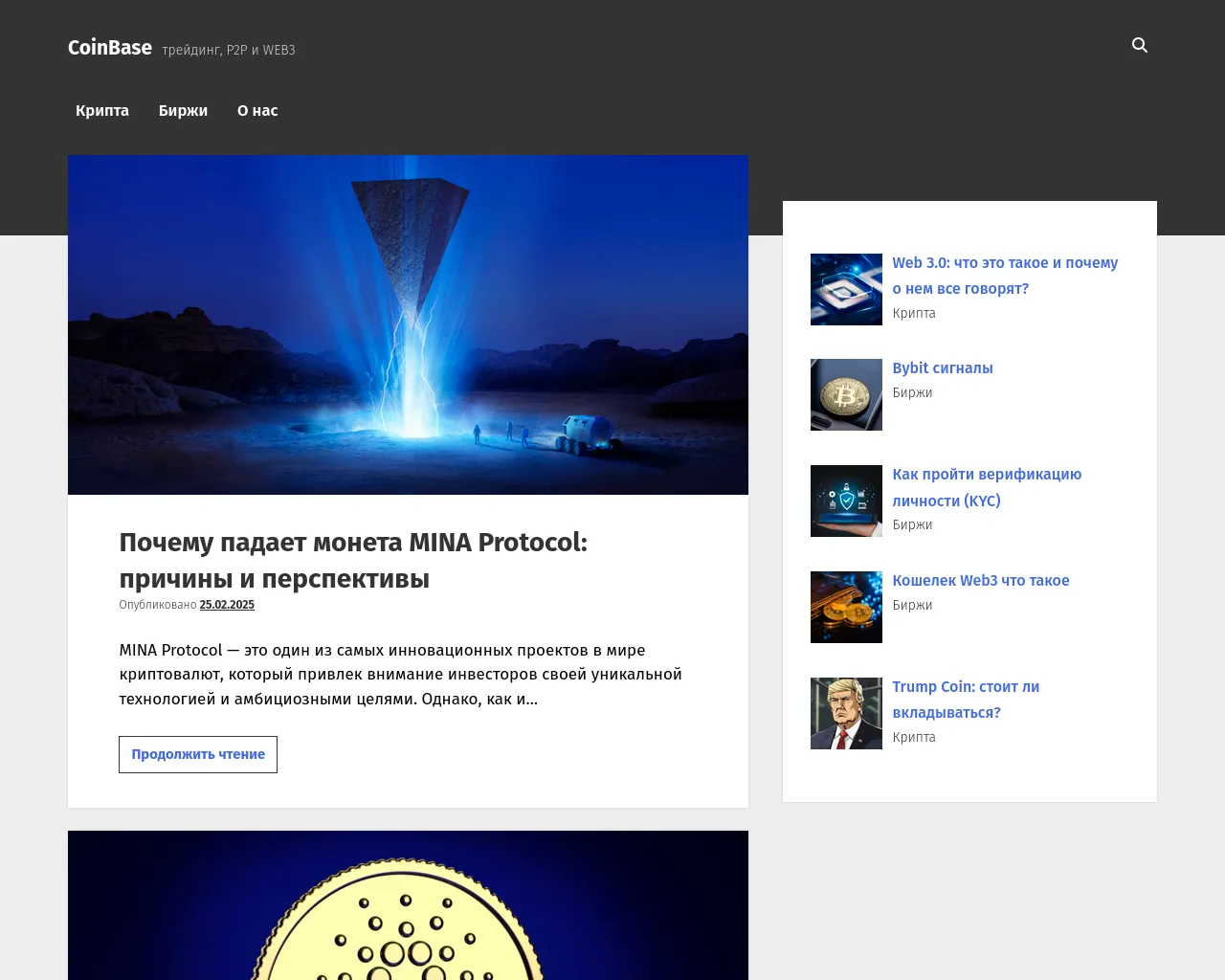Open the О нас menu item
The image size is (1225, 980).
pyautogui.click(x=257, y=110)
